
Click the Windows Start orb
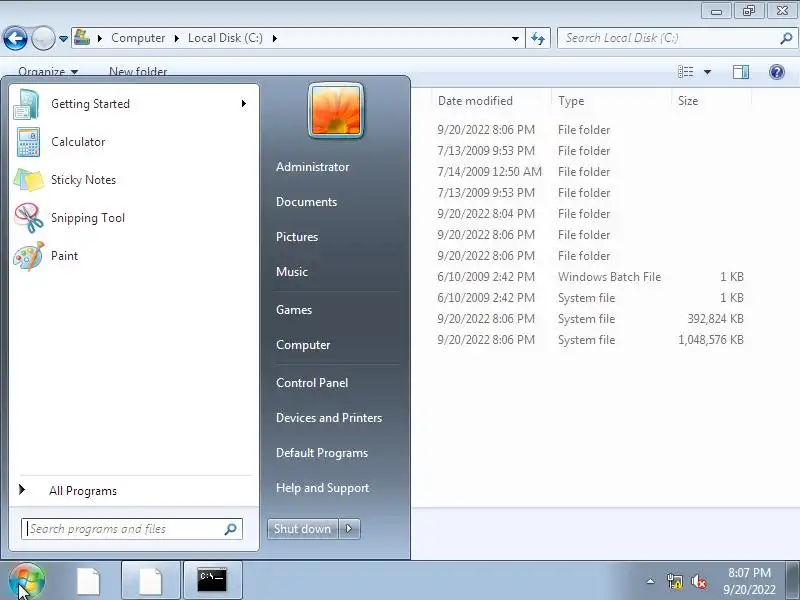(x=27, y=581)
